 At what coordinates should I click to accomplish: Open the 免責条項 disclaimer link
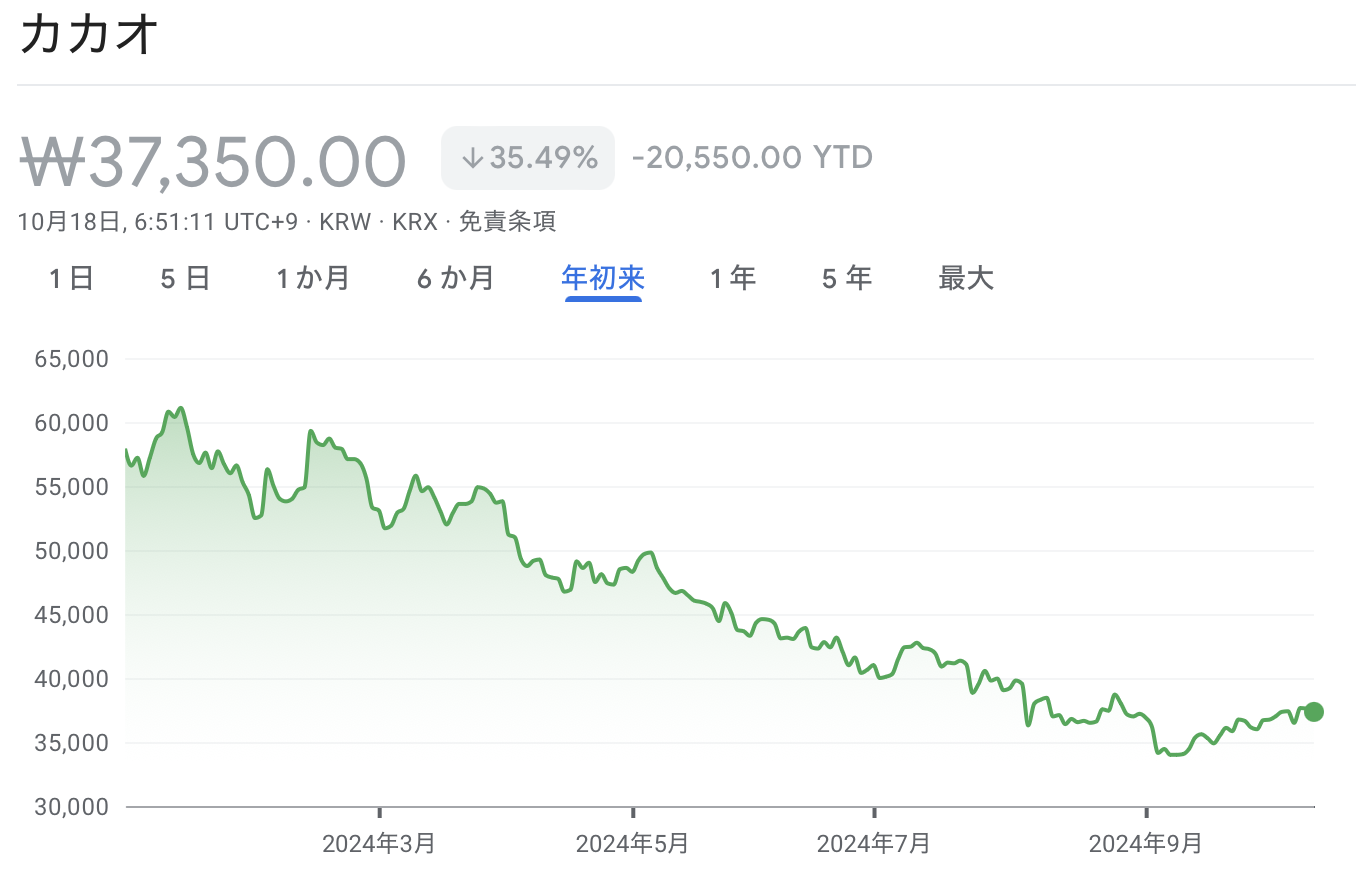click(x=507, y=222)
